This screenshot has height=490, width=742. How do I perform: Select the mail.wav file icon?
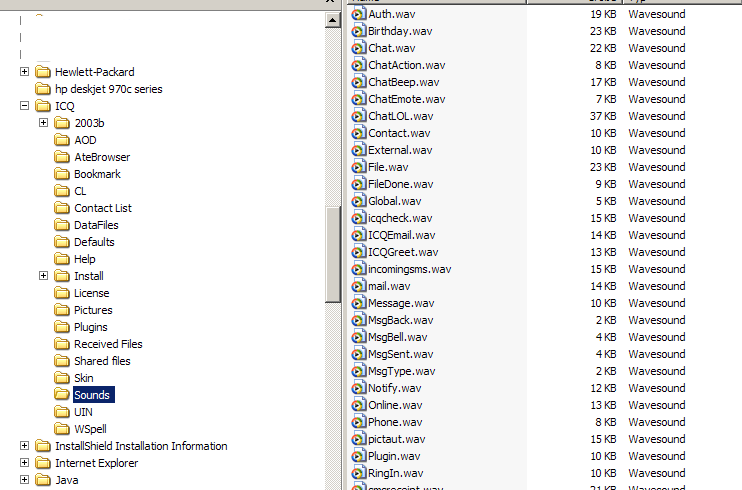point(359,286)
